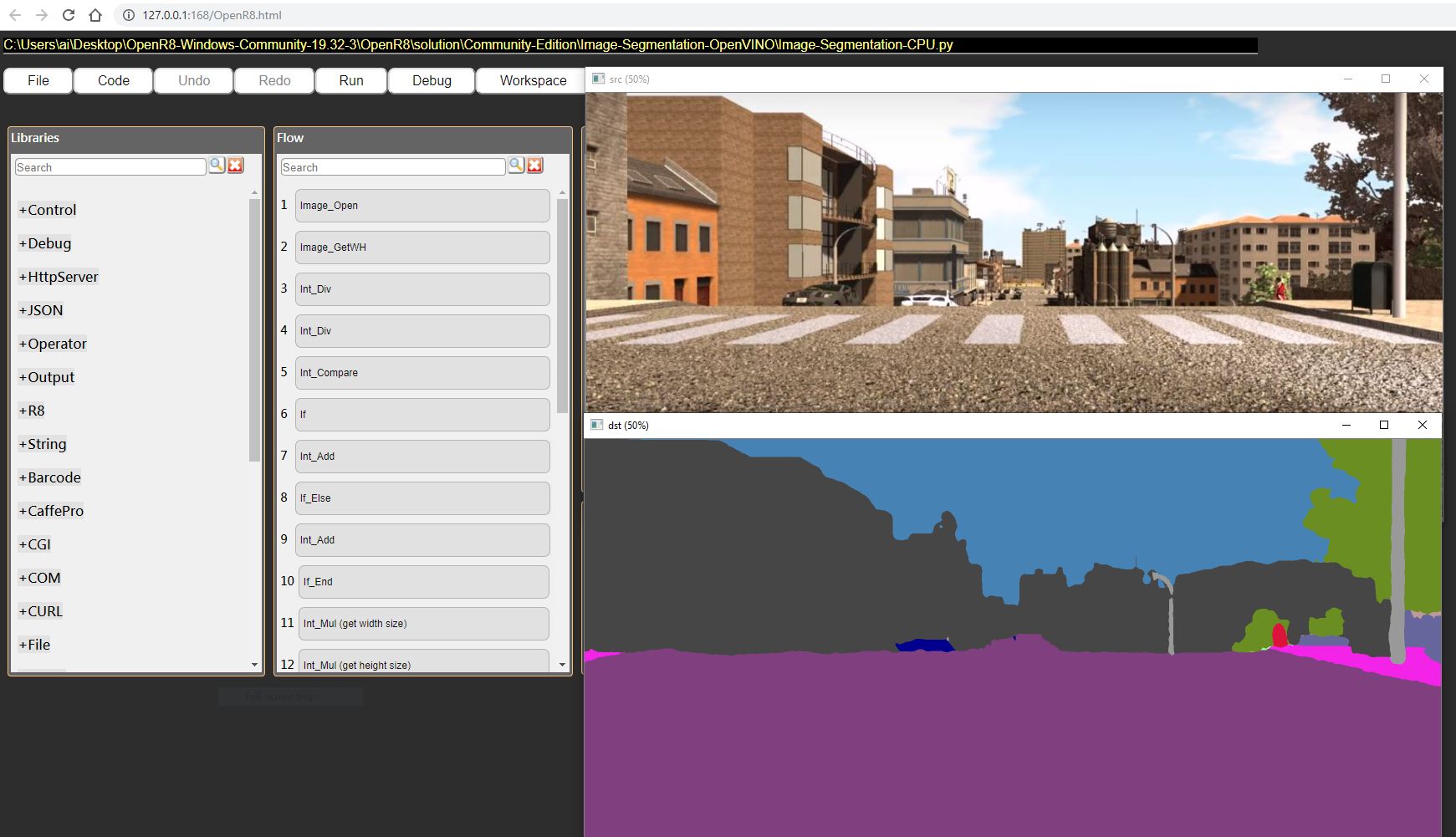This screenshot has width=1456, height=837.
Task: Go to browser home page
Action: pyautogui.click(x=95, y=15)
